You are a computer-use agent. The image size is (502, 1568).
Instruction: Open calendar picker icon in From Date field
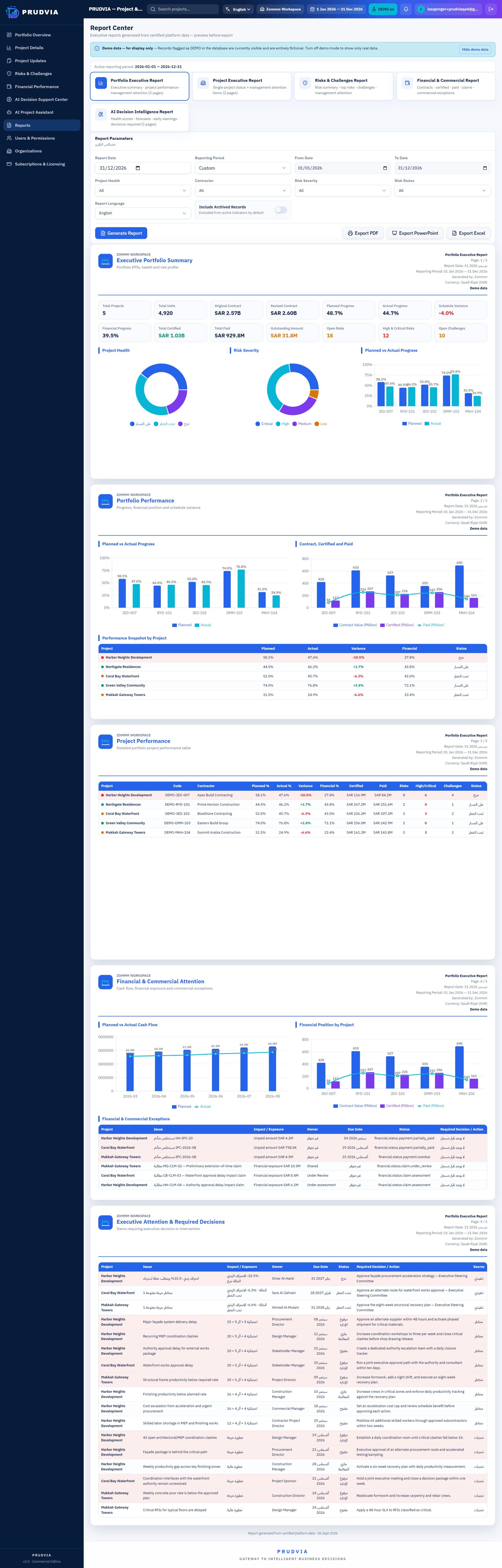point(385,168)
